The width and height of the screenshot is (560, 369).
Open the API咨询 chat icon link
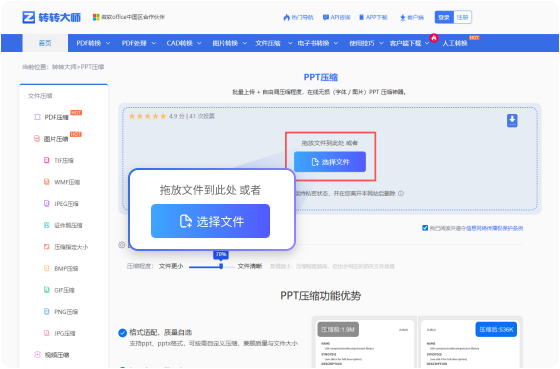[x=336, y=17]
